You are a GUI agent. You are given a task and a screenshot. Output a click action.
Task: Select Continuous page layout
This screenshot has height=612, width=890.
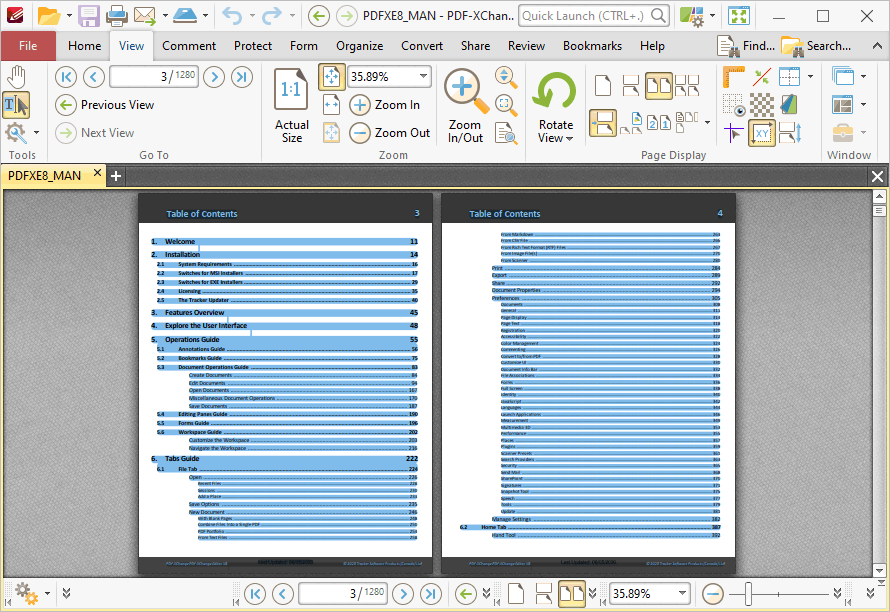click(631, 86)
